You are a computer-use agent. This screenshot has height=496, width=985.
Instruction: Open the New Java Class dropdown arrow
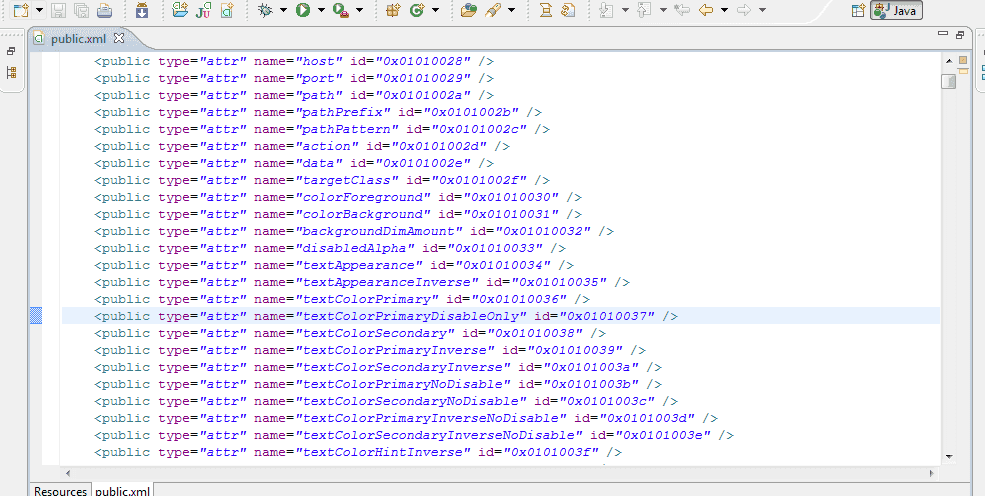pos(435,10)
